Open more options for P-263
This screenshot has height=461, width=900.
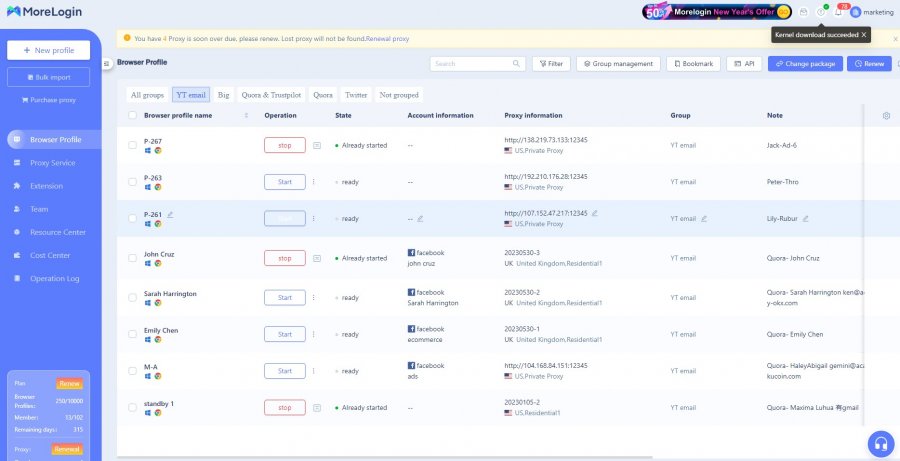click(x=313, y=182)
